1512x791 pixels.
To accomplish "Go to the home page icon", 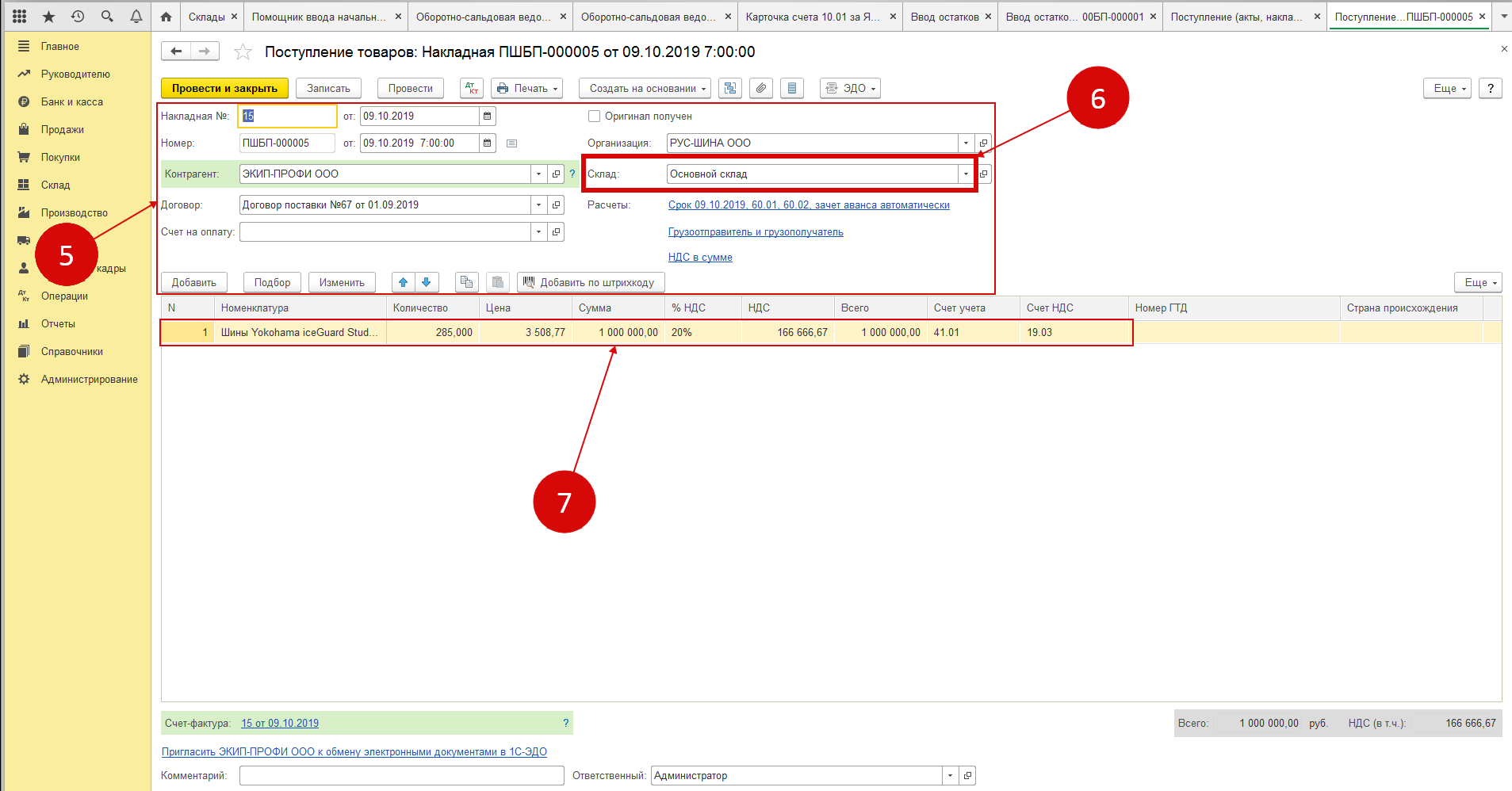I will pos(166,16).
